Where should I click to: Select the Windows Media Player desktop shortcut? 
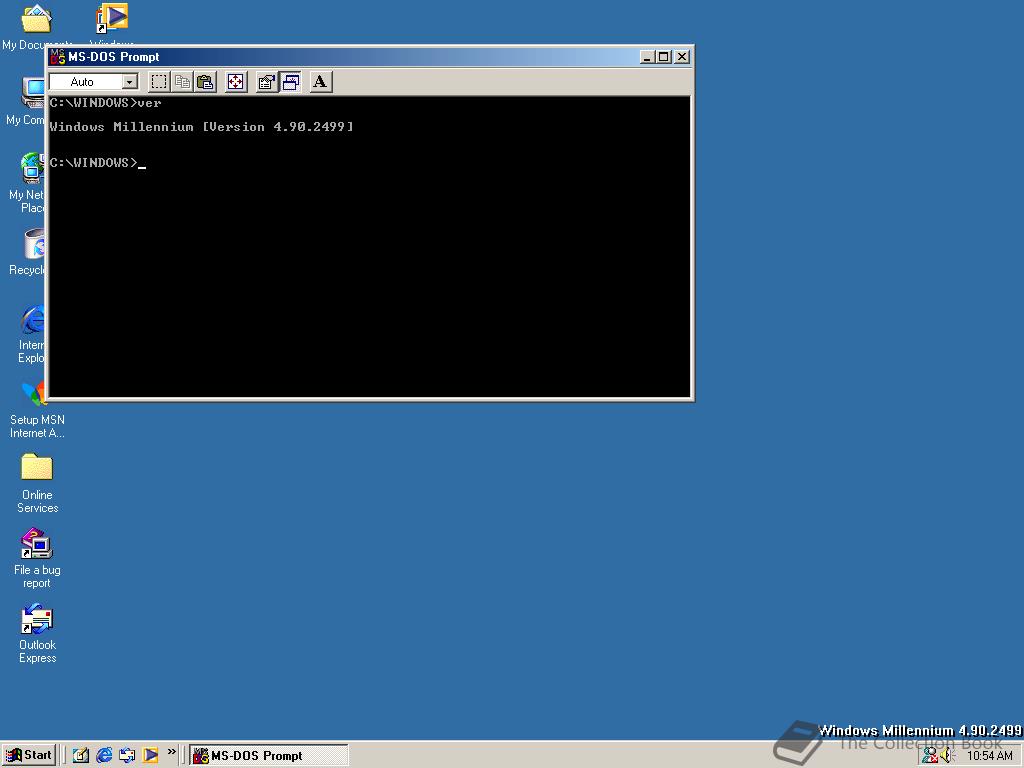coord(112,18)
